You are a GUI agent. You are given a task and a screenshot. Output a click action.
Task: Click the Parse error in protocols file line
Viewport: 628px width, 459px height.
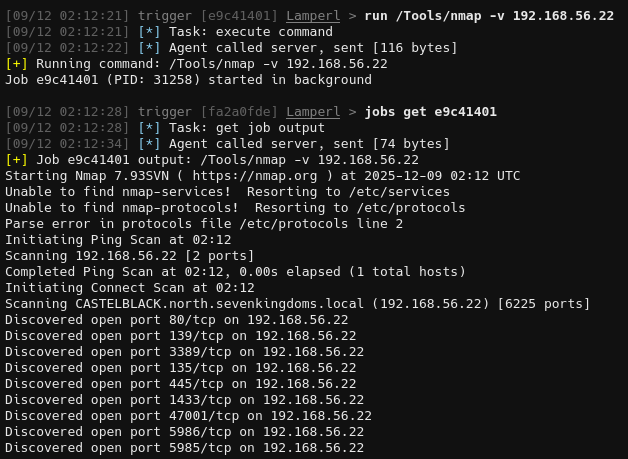click(204, 224)
